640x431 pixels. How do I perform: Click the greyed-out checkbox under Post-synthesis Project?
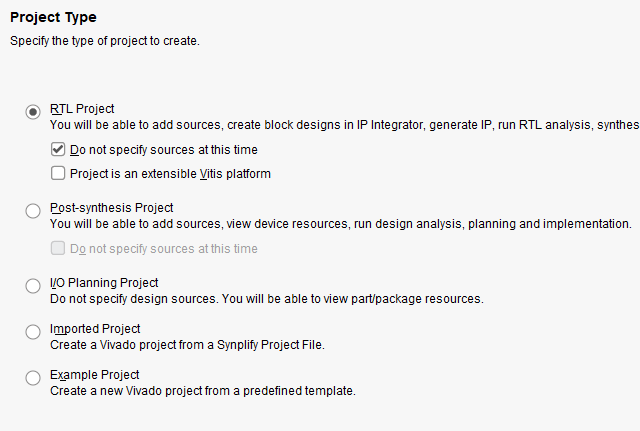58,248
